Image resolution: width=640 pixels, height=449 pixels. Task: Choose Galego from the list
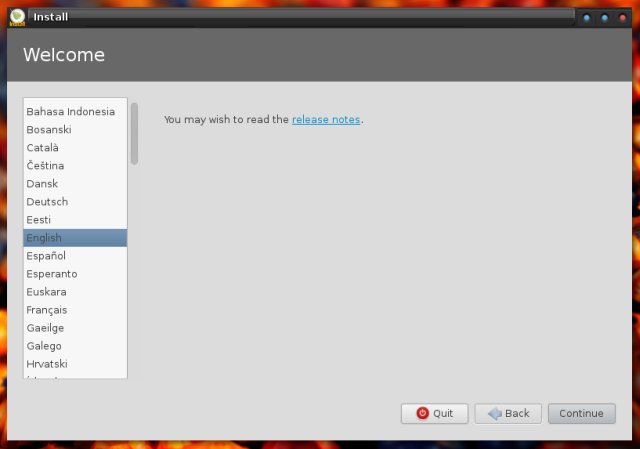[x=75, y=346]
